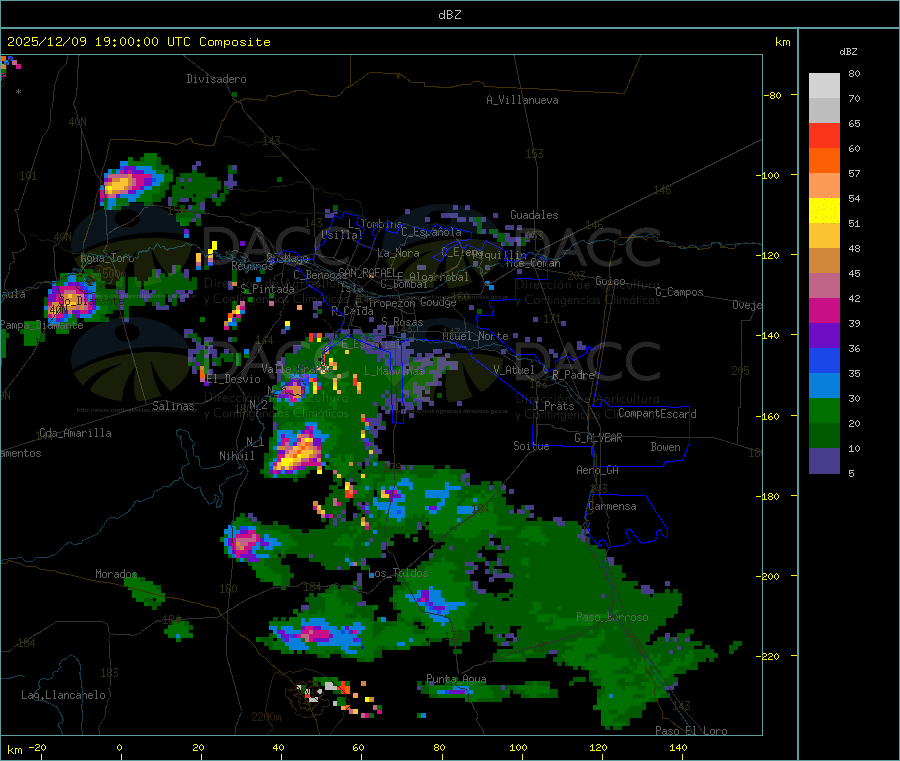Click the El_Desvio label
900x761 pixels.
click(234, 379)
